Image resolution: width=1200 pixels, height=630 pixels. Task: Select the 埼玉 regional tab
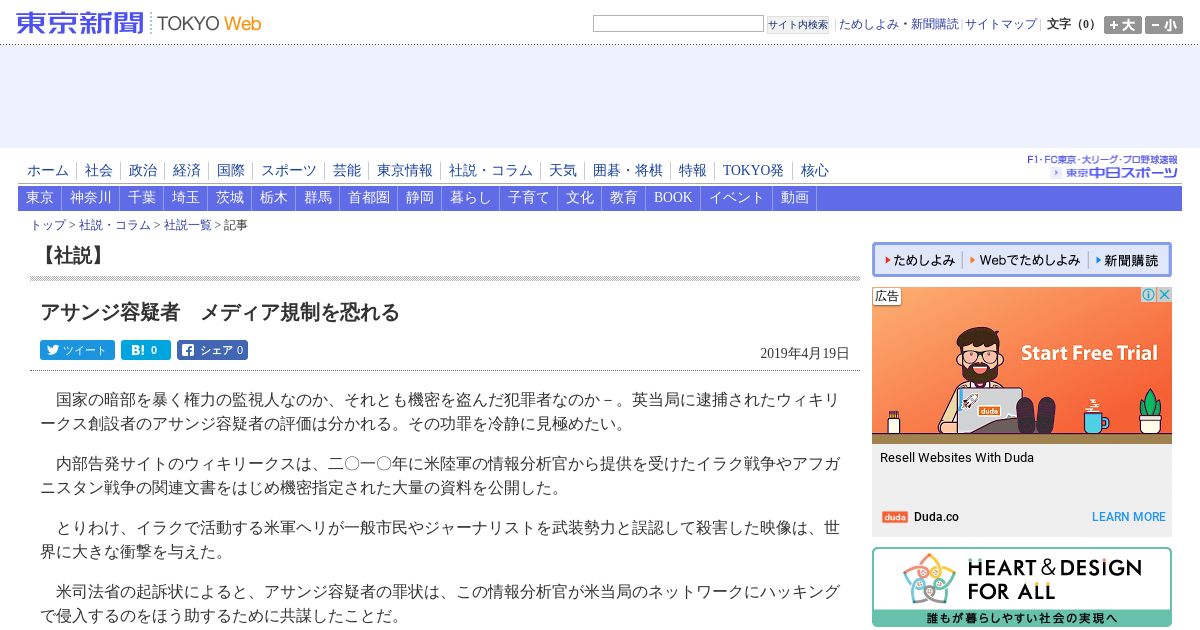[186, 198]
